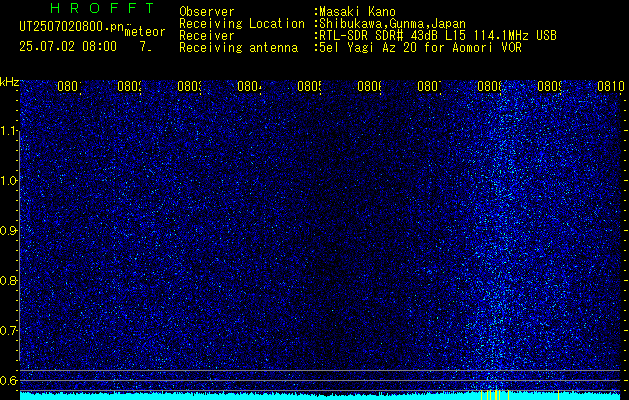The height and width of the screenshot is (400, 629).
Task: Select the observer name Masaki Kano
Action: [x=357, y=12]
